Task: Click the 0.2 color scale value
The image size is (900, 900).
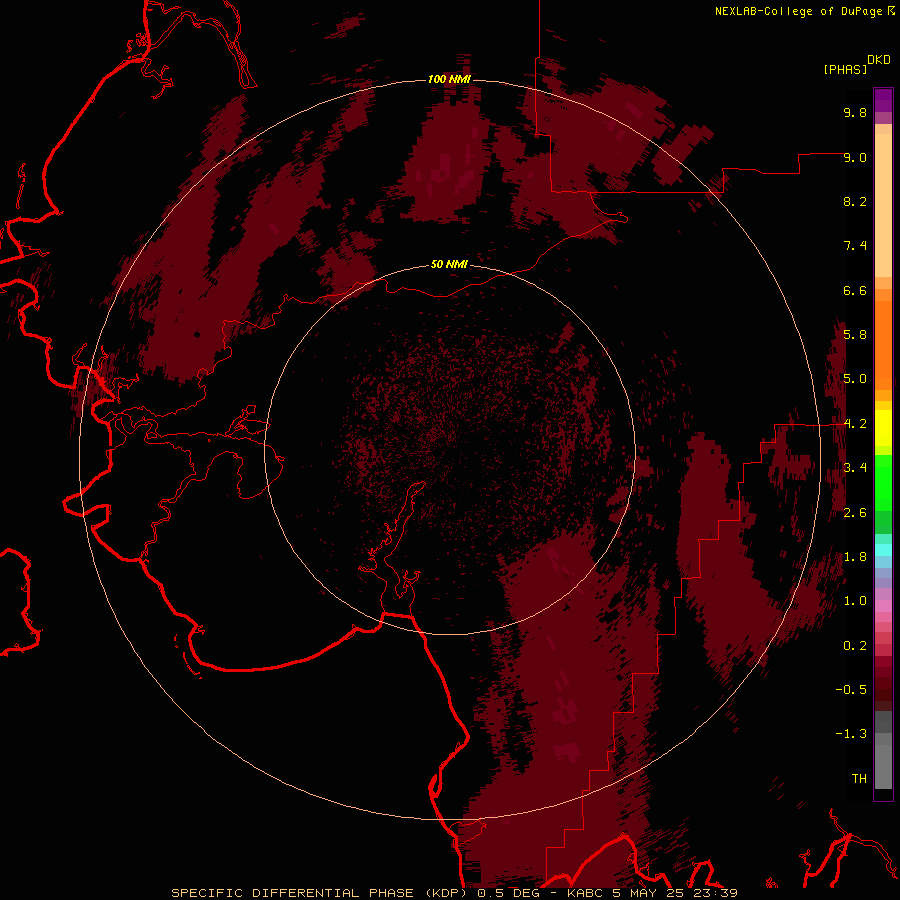Action: 855,646
